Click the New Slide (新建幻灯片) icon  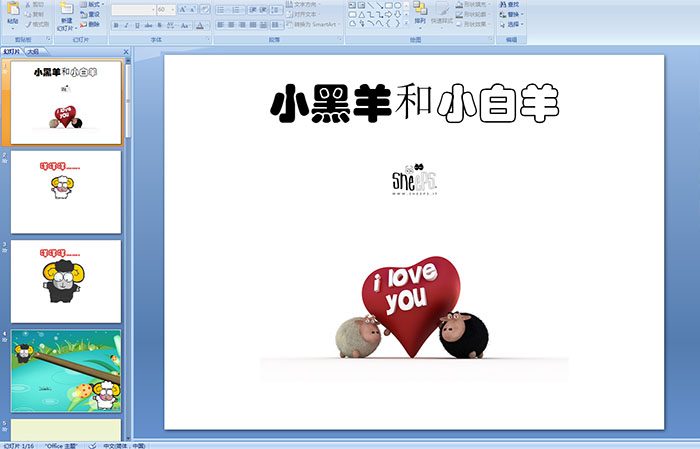click(67, 8)
